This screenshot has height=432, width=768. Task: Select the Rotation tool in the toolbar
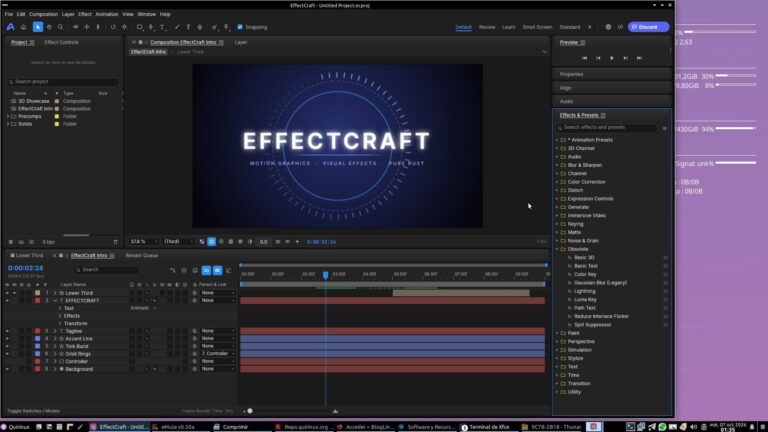[113, 27]
